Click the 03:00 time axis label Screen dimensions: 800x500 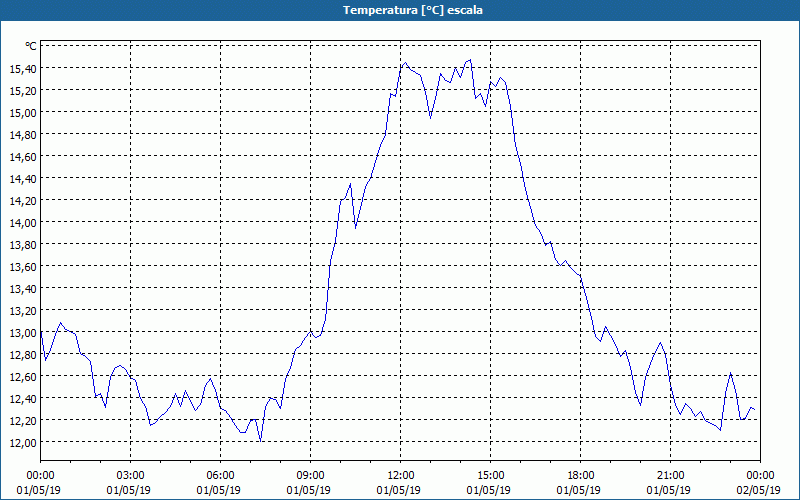[131, 476]
